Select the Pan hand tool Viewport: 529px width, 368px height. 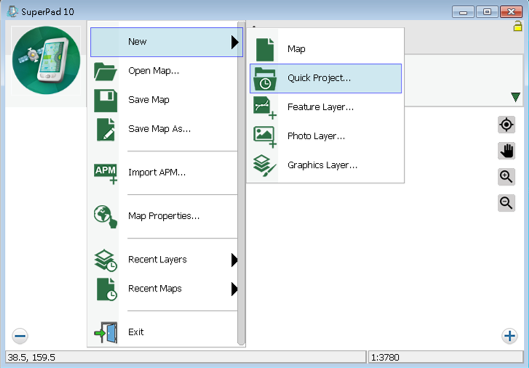(x=506, y=151)
